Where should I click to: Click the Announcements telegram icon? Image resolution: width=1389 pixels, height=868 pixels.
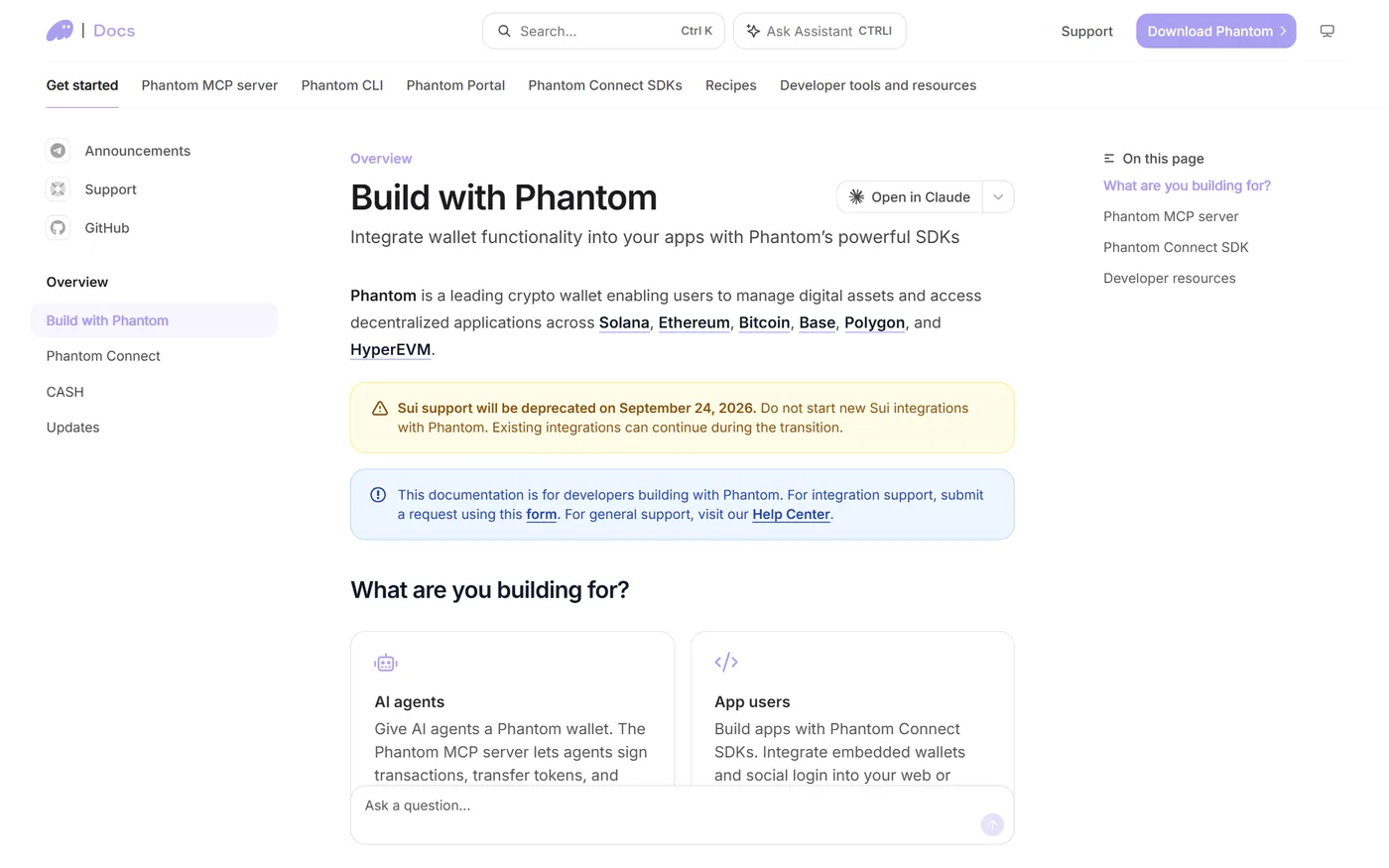click(x=59, y=151)
